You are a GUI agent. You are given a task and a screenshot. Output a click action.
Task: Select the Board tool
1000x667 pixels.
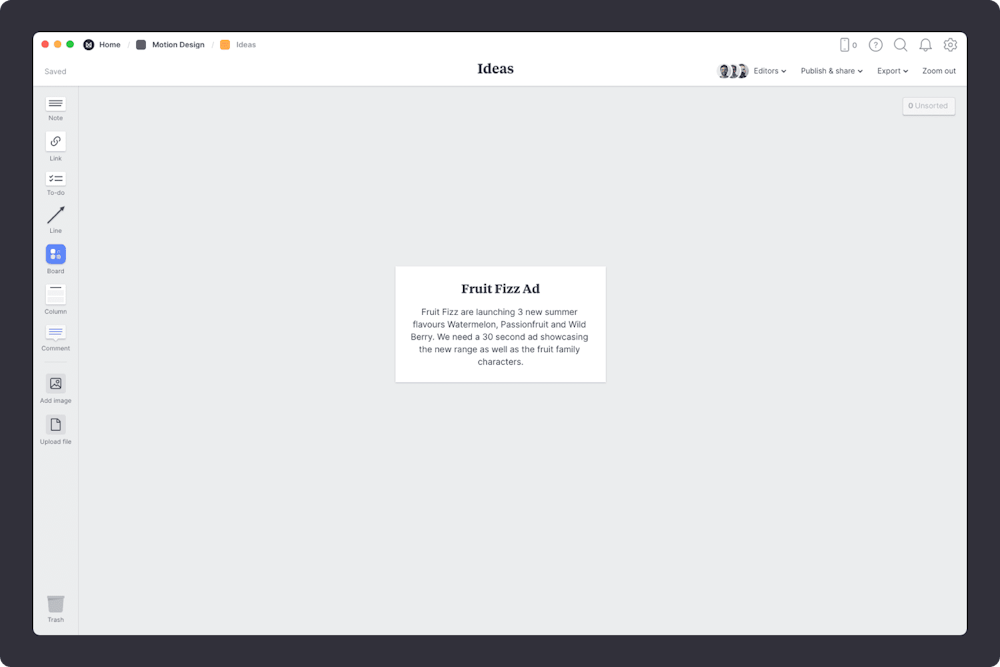pos(55,256)
